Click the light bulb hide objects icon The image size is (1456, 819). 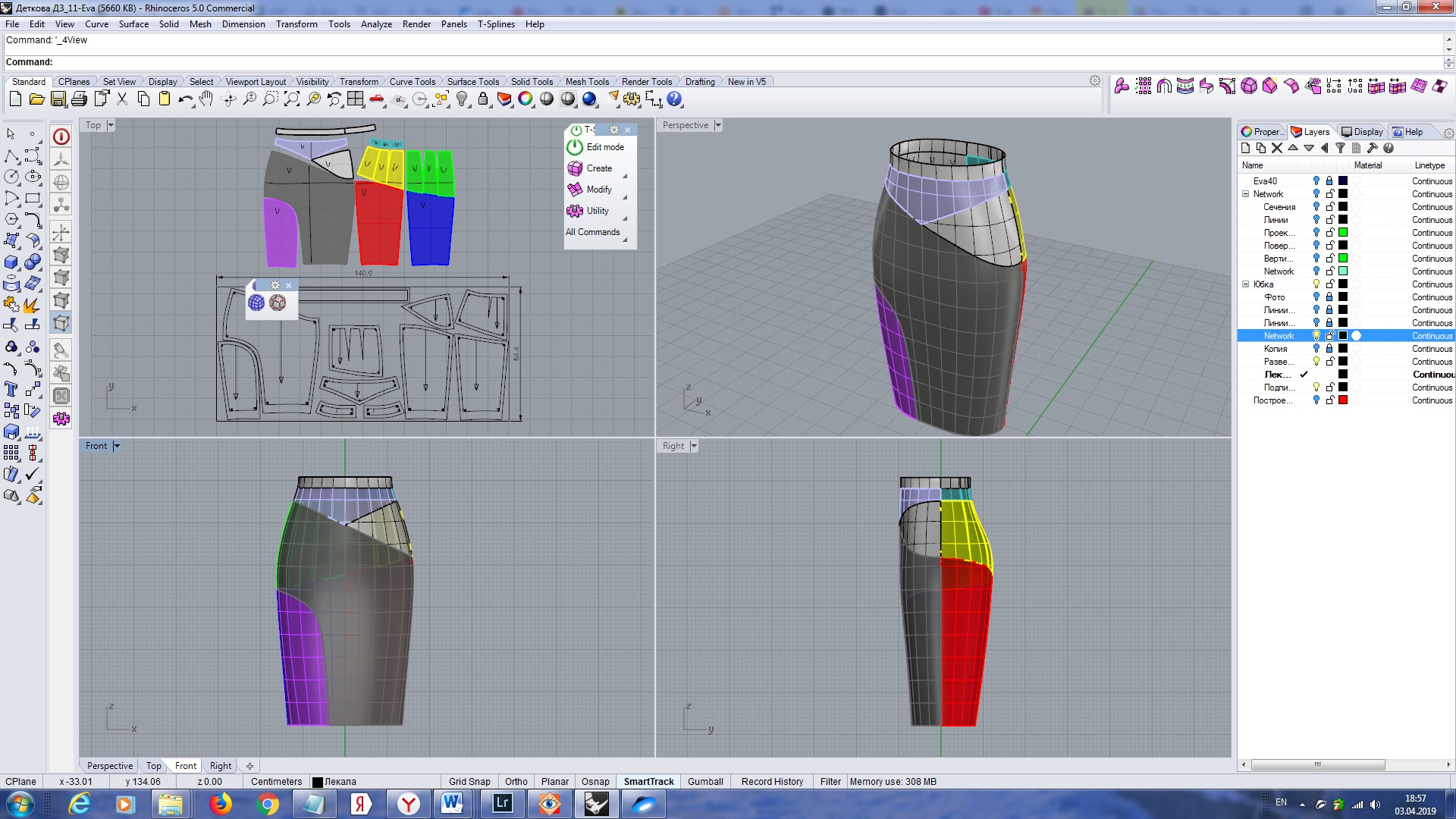pos(462,99)
